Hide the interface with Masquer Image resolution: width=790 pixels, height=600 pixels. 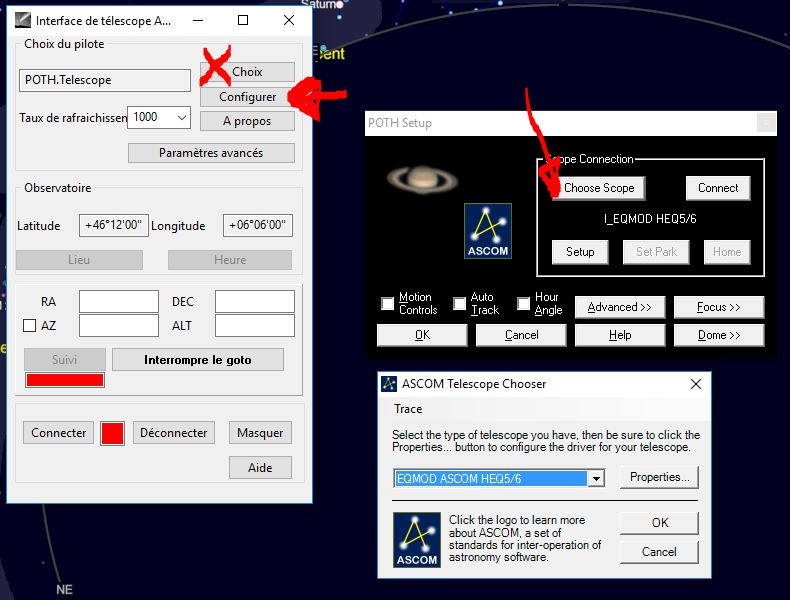pyautogui.click(x=260, y=433)
